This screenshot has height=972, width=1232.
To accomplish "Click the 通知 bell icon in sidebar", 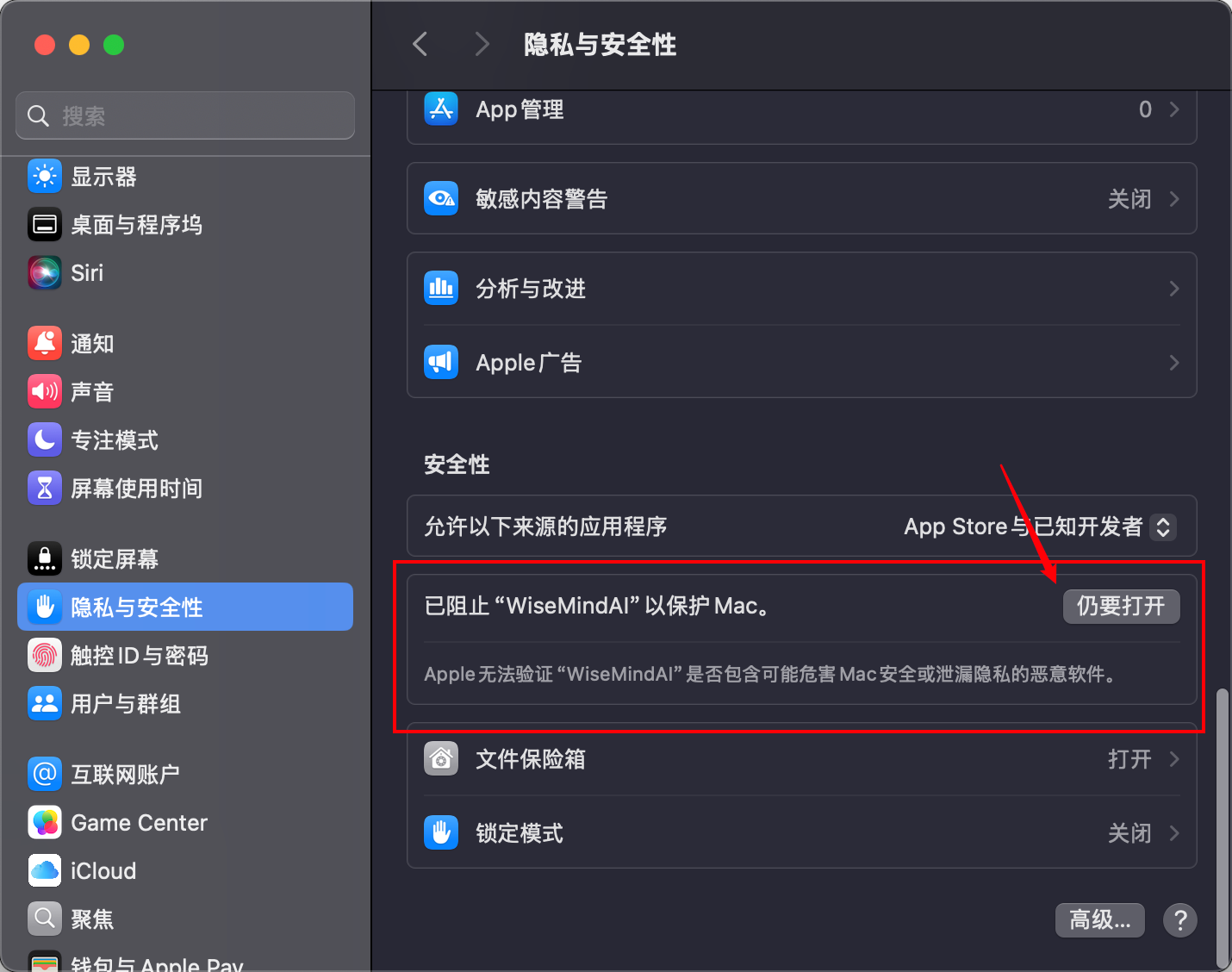I will (45, 343).
